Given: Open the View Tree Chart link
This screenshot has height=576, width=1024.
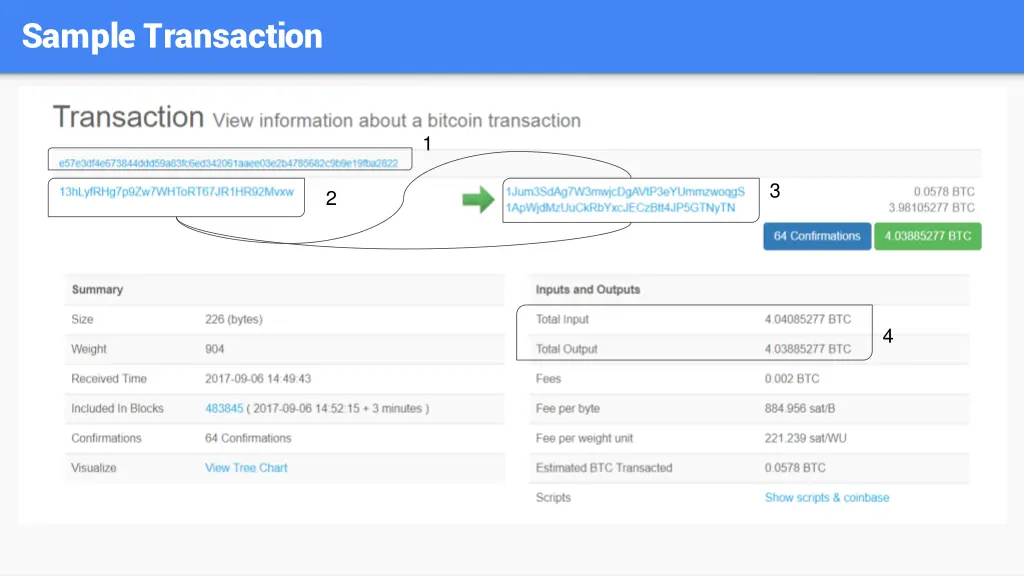Looking at the screenshot, I should [246, 468].
